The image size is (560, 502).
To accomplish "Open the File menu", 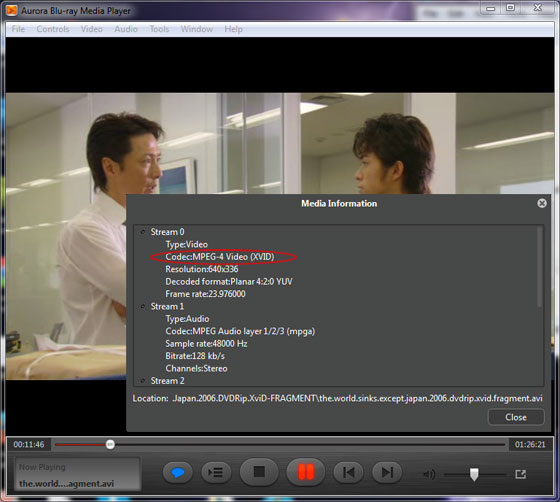I will pyautogui.click(x=18, y=29).
